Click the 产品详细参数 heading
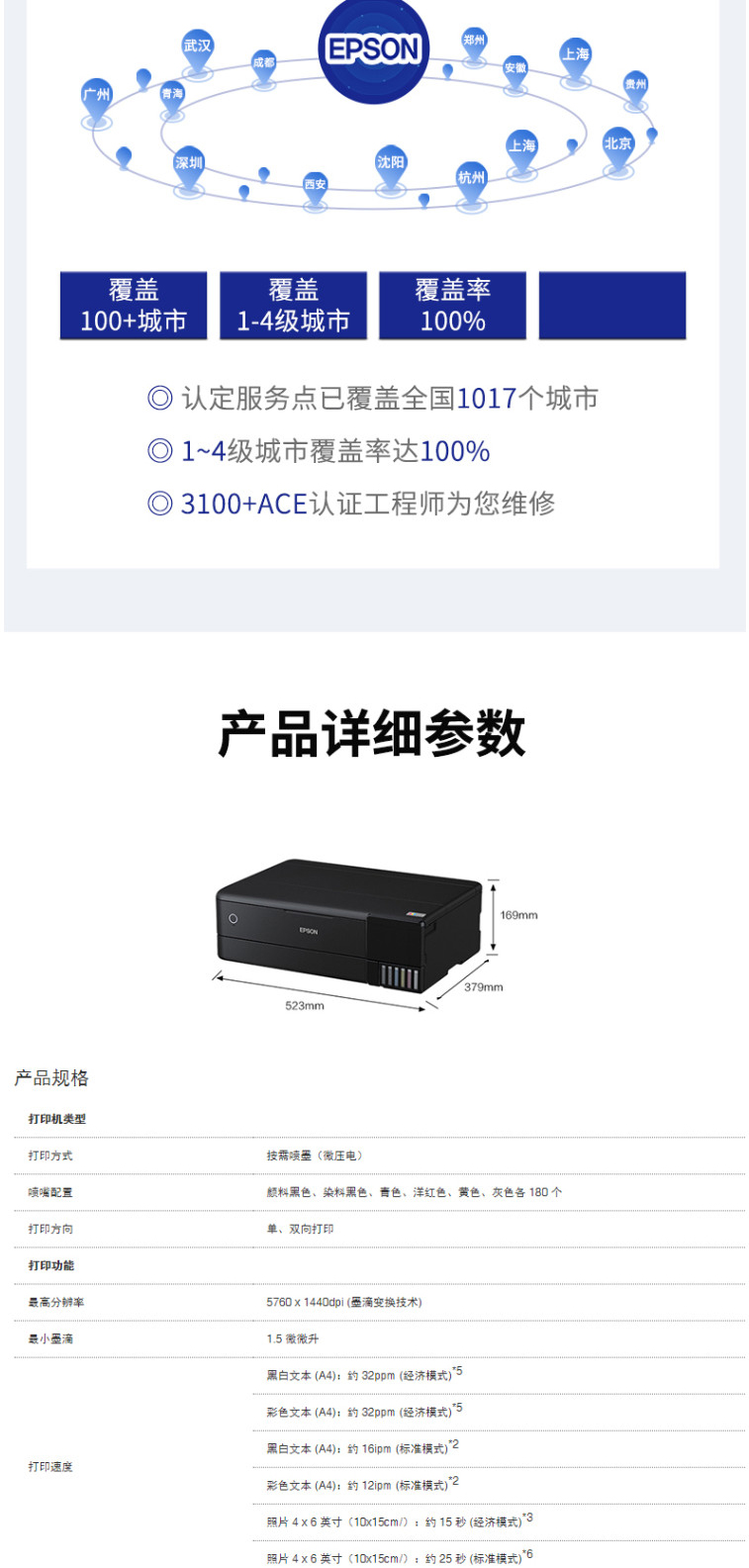The height and width of the screenshot is (1568, 749). click(372, 734)
